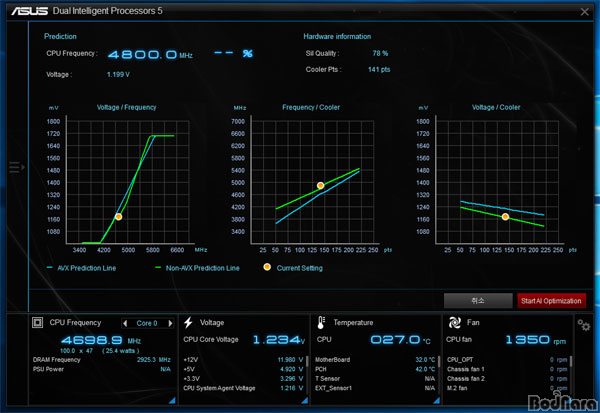
Task: Click the -- % prediction percentage
Action: point(233,53)
